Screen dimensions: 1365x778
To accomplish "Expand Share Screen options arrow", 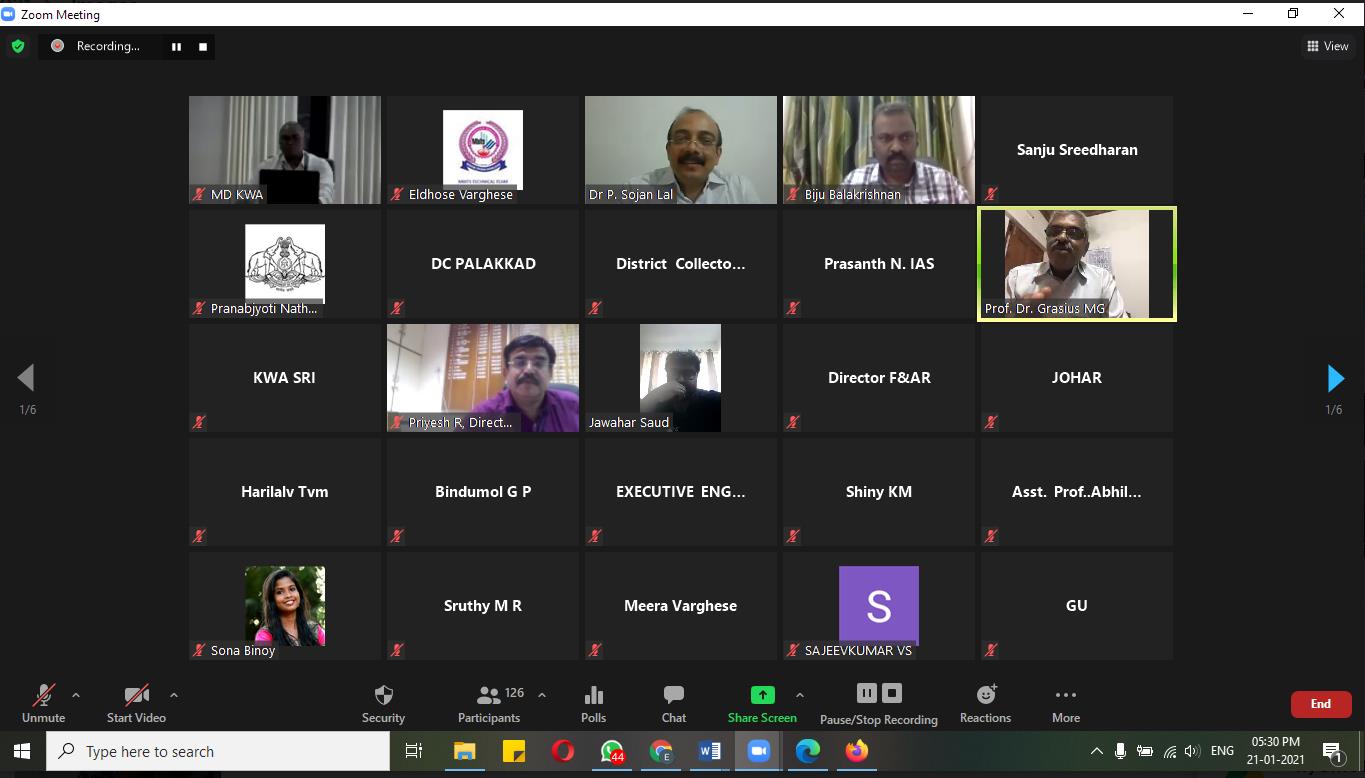I will pyautogui.click(x=799, y=695).
